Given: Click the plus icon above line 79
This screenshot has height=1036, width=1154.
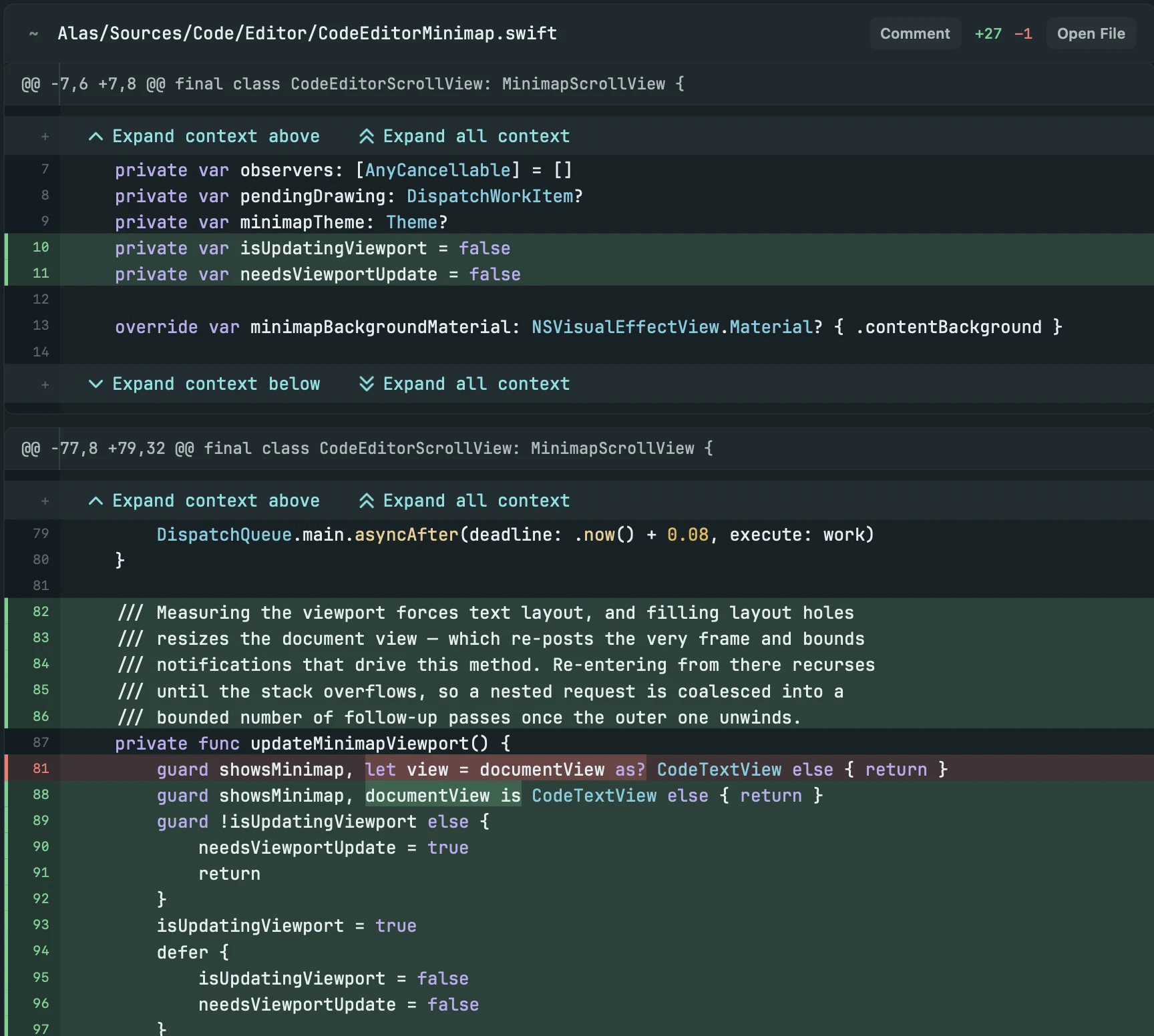Looking at the screenshot, I should coord(45,501).
